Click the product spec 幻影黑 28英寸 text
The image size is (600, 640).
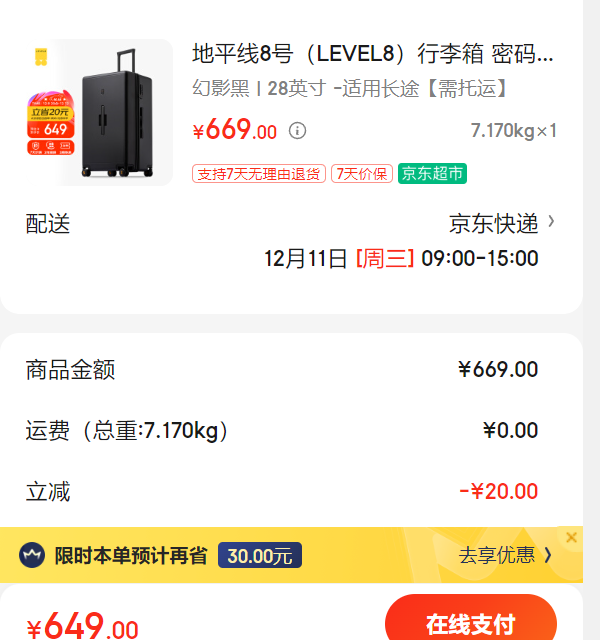[349, 89]
